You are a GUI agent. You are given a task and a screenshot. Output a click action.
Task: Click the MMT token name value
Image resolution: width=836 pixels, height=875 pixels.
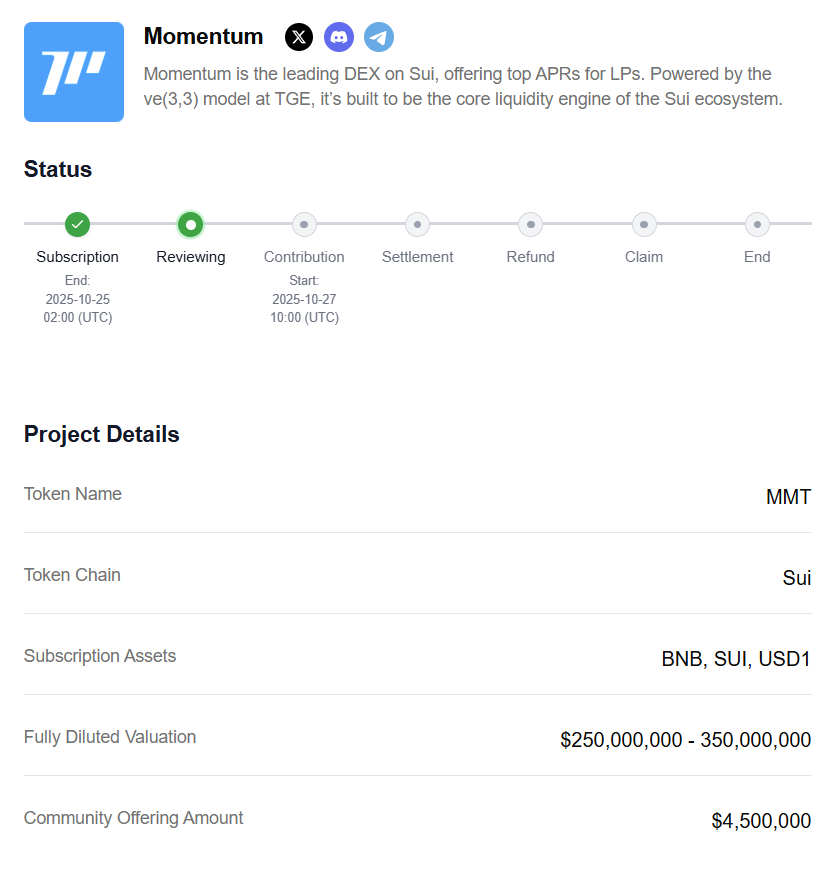click(788, 497)
